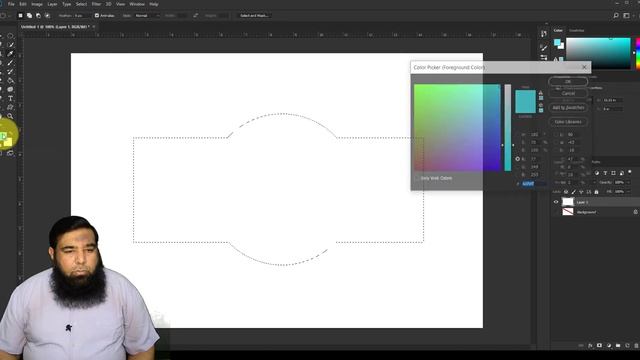Filter layers by type (T) icon
The height and width of the screenshot is (360, 640).
click(605, 173)
